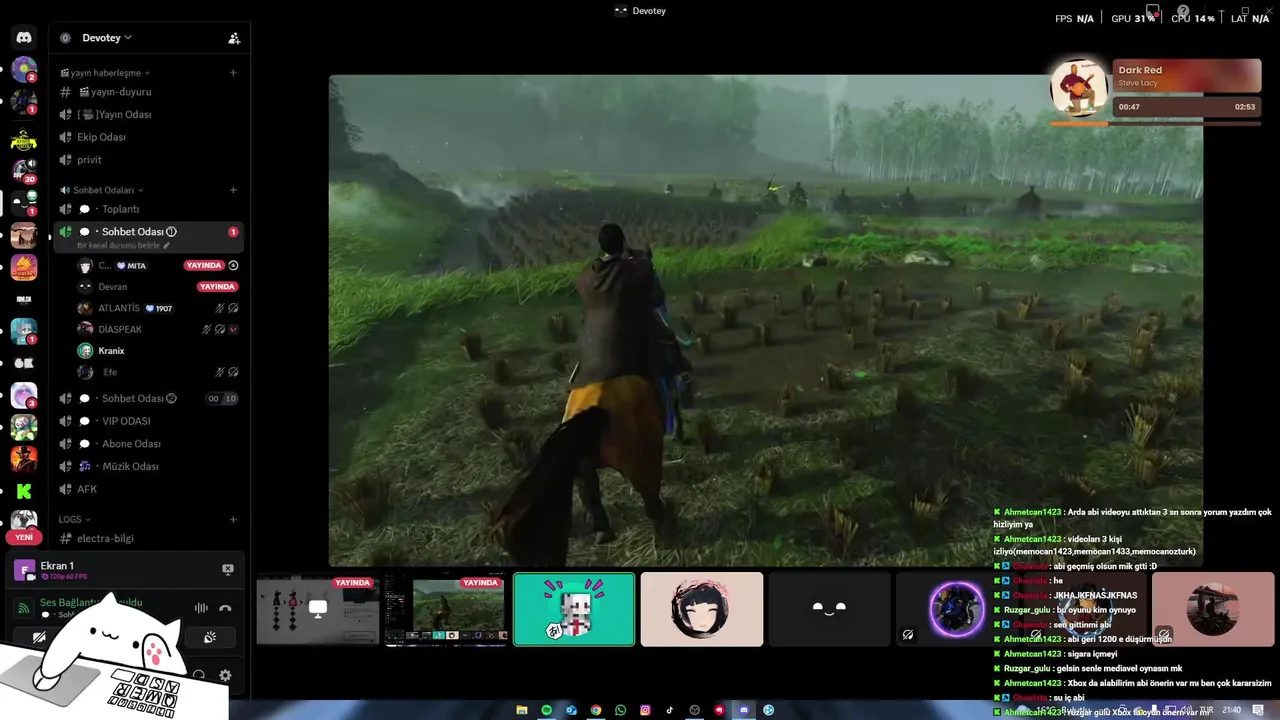Toggle the camera on
1280x720 pixels.
coord(39,637)
